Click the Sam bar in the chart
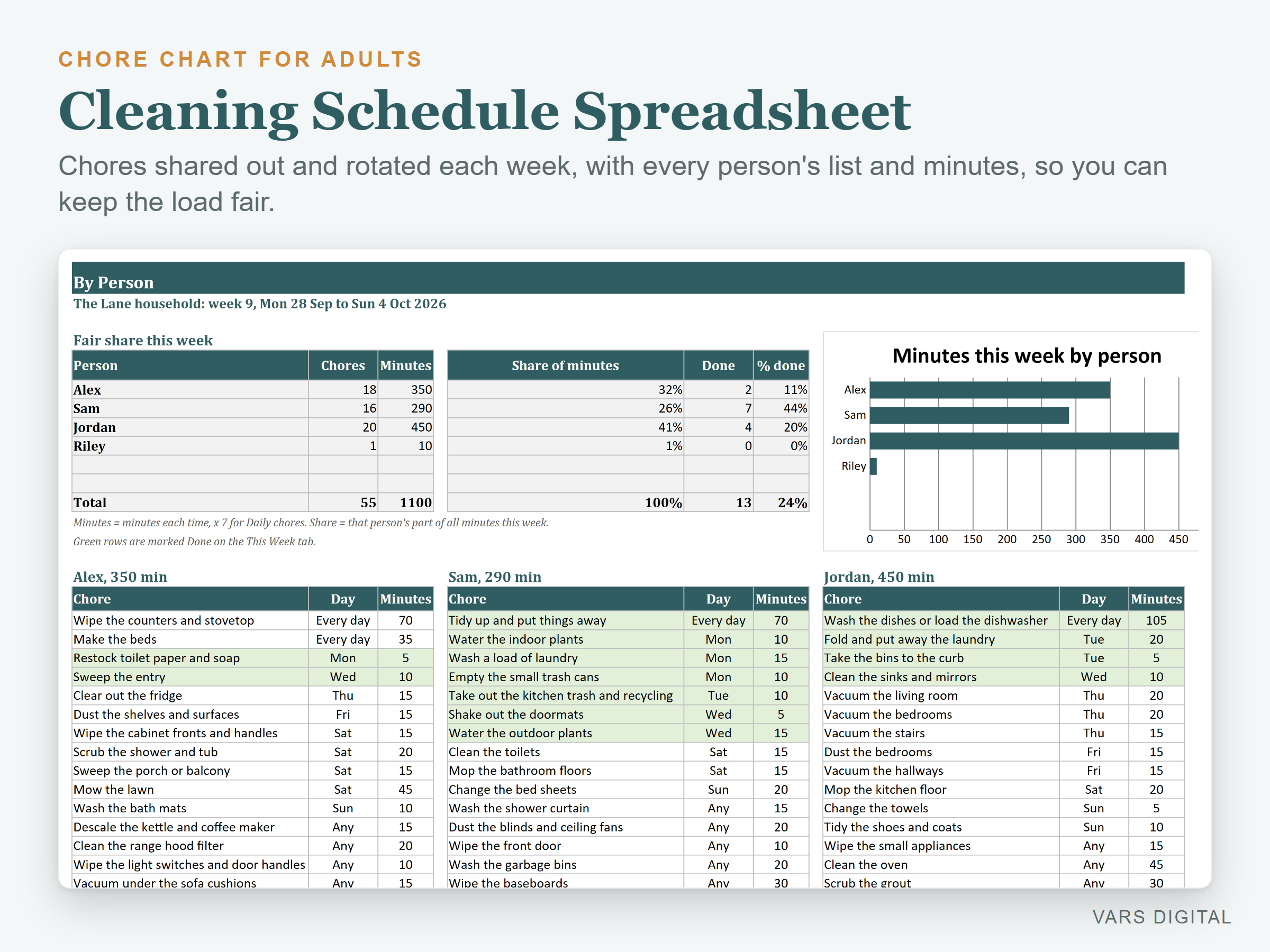The height and width of the screenshot is (952, 1270). click(x=969, y=416)
